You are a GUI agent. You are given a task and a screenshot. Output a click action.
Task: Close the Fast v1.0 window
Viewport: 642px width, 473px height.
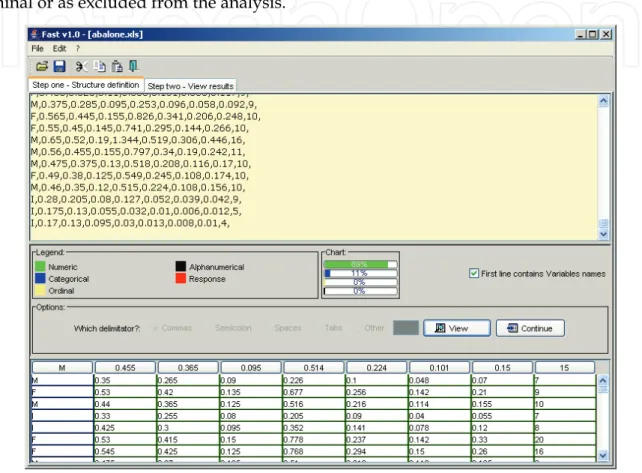coord(606,34)
